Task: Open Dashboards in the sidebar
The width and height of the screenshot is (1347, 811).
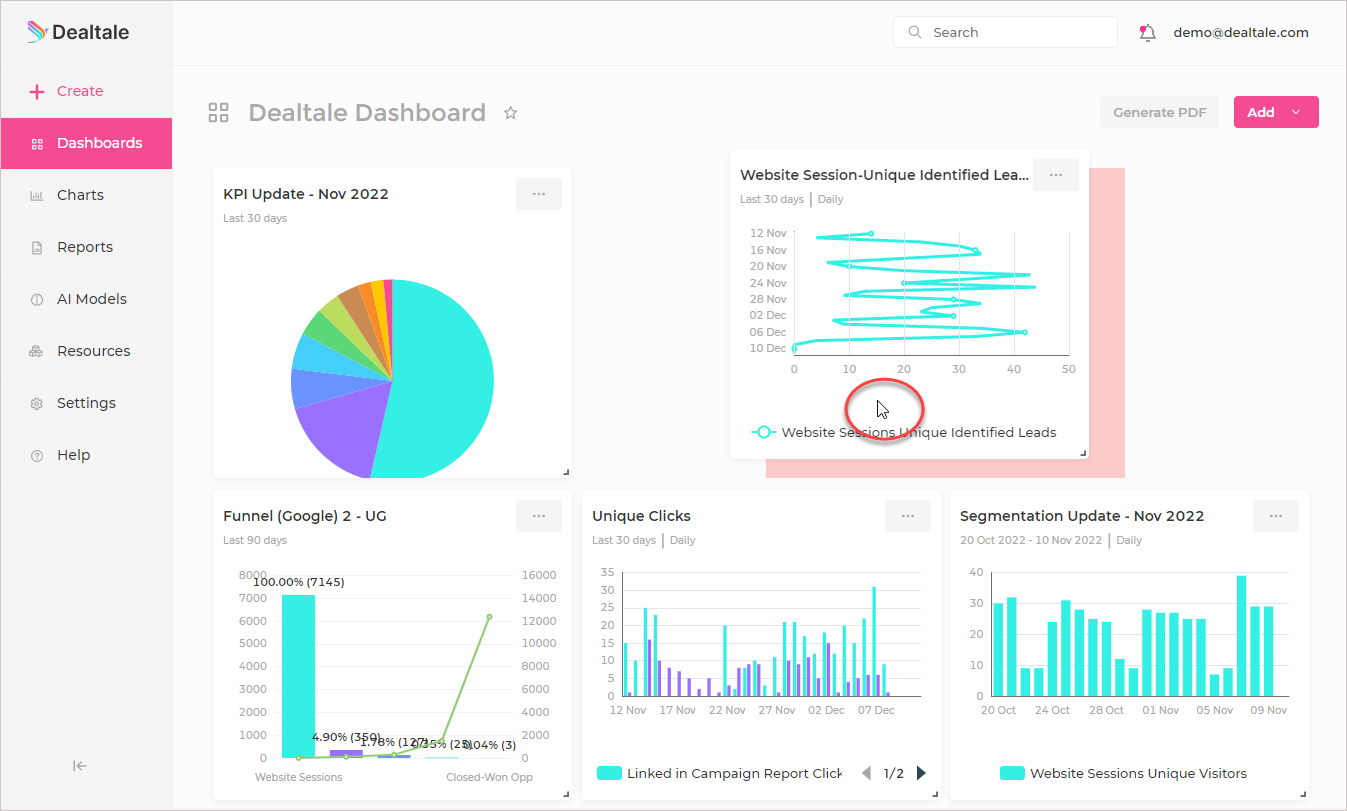Action: tap(86, 143)
